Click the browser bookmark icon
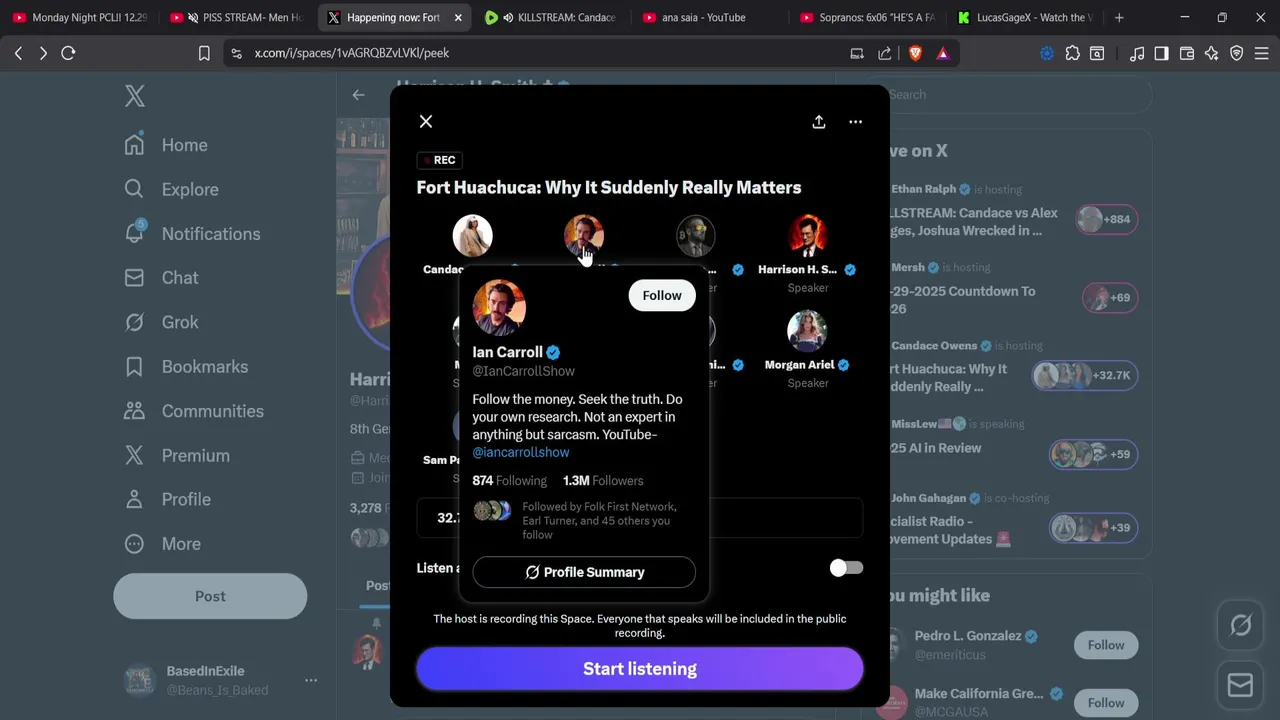This screenshot has width=1280, height=720. pyautogui.click(x=204, y=53)
